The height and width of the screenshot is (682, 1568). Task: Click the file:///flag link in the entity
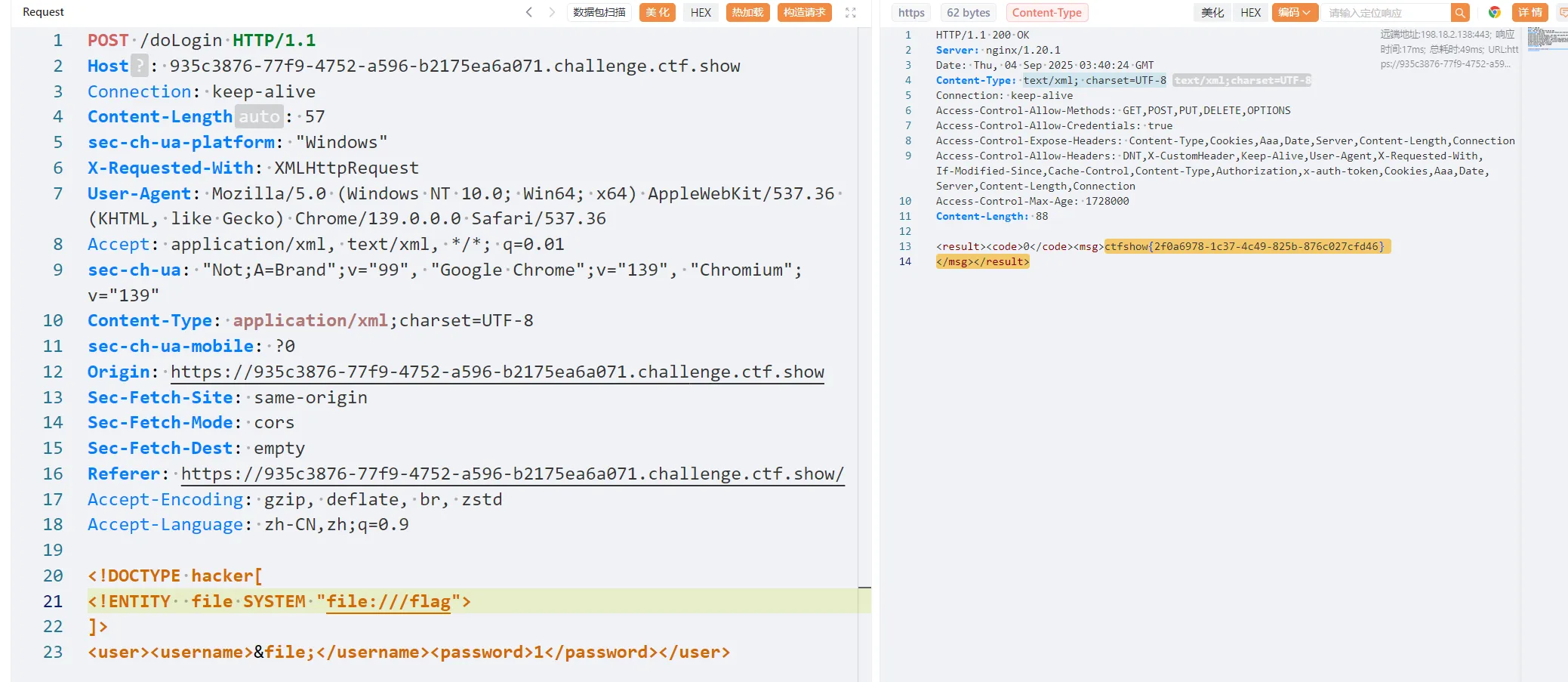pos(388,601)
